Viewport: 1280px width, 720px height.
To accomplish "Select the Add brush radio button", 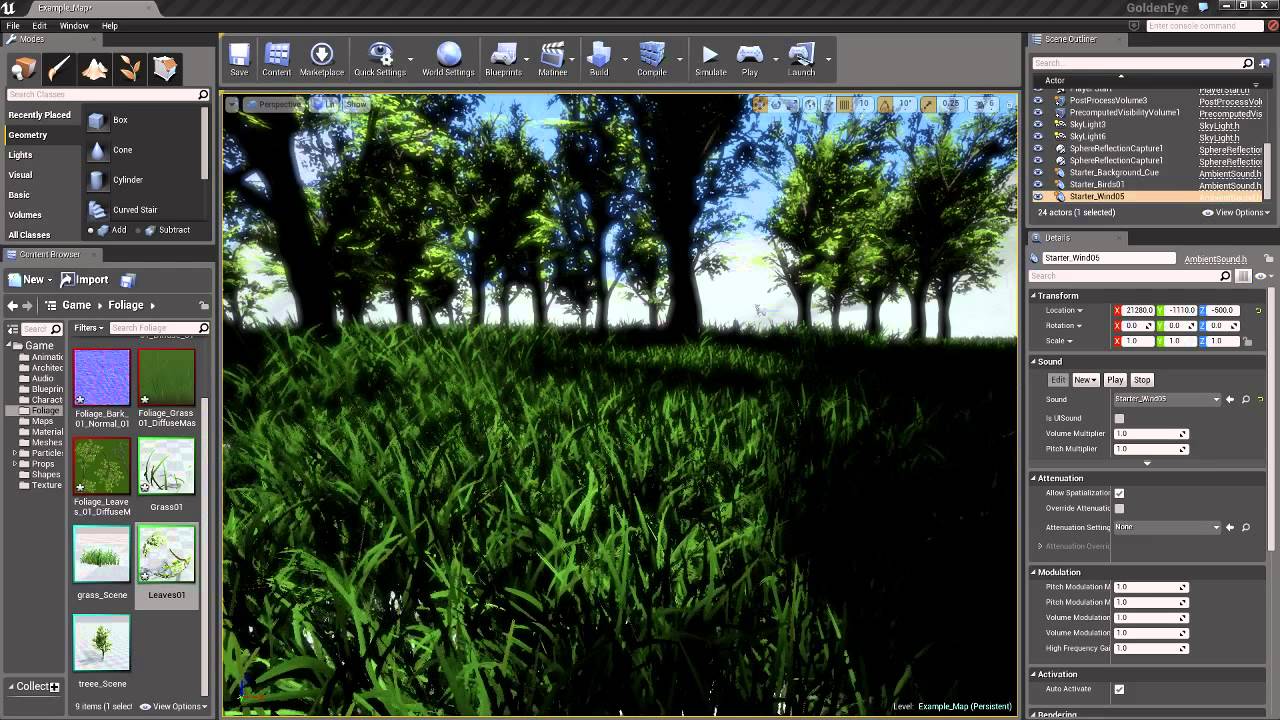I will pos(92,230).
